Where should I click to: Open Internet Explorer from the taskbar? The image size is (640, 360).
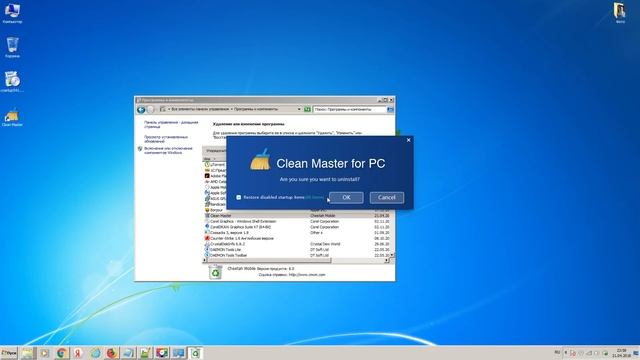95,353
